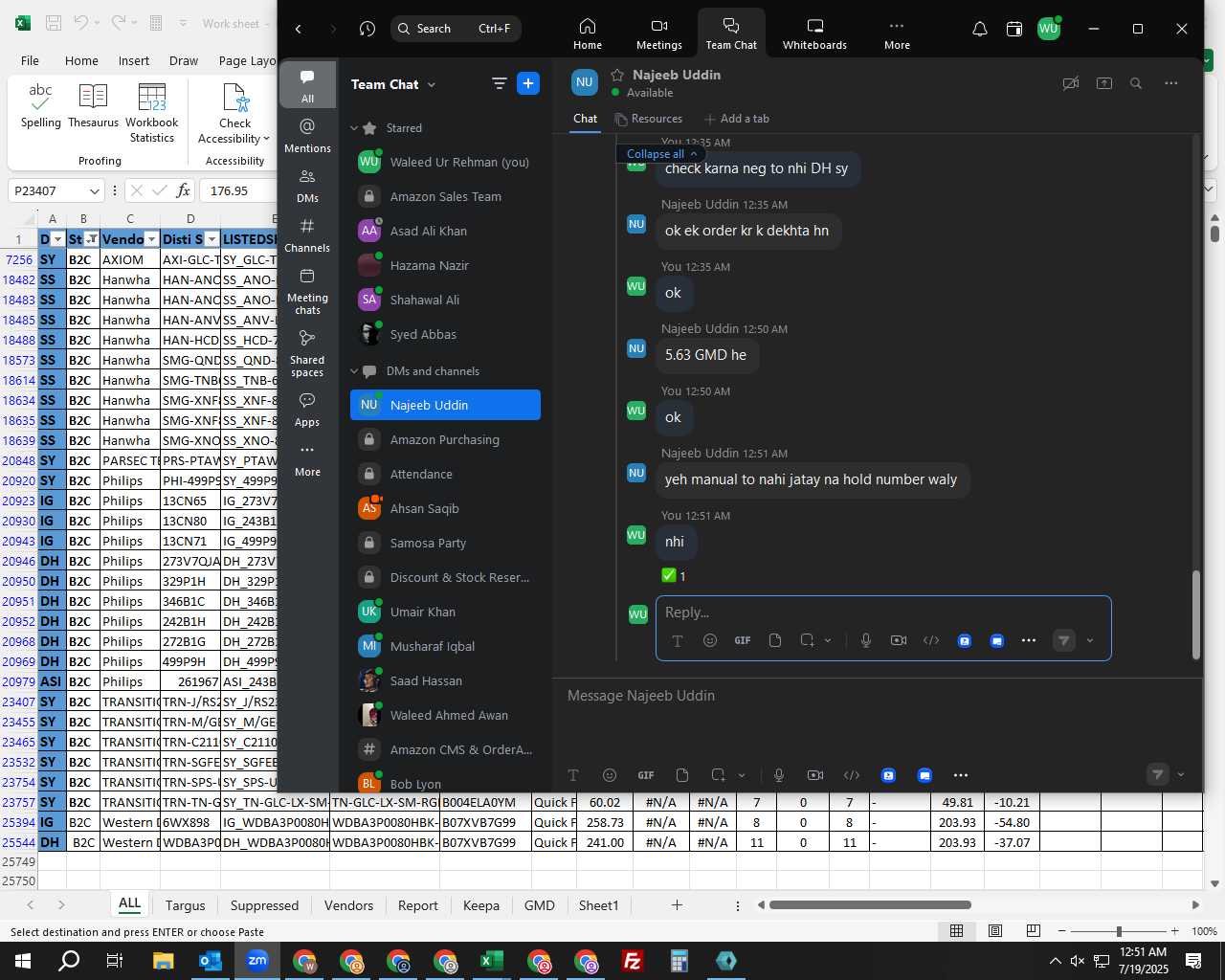Image resolution: width=1225 pixels, height=980 pixels.
Task: Open the send options dropdown in the reply box
Action: pos(1090,640)
